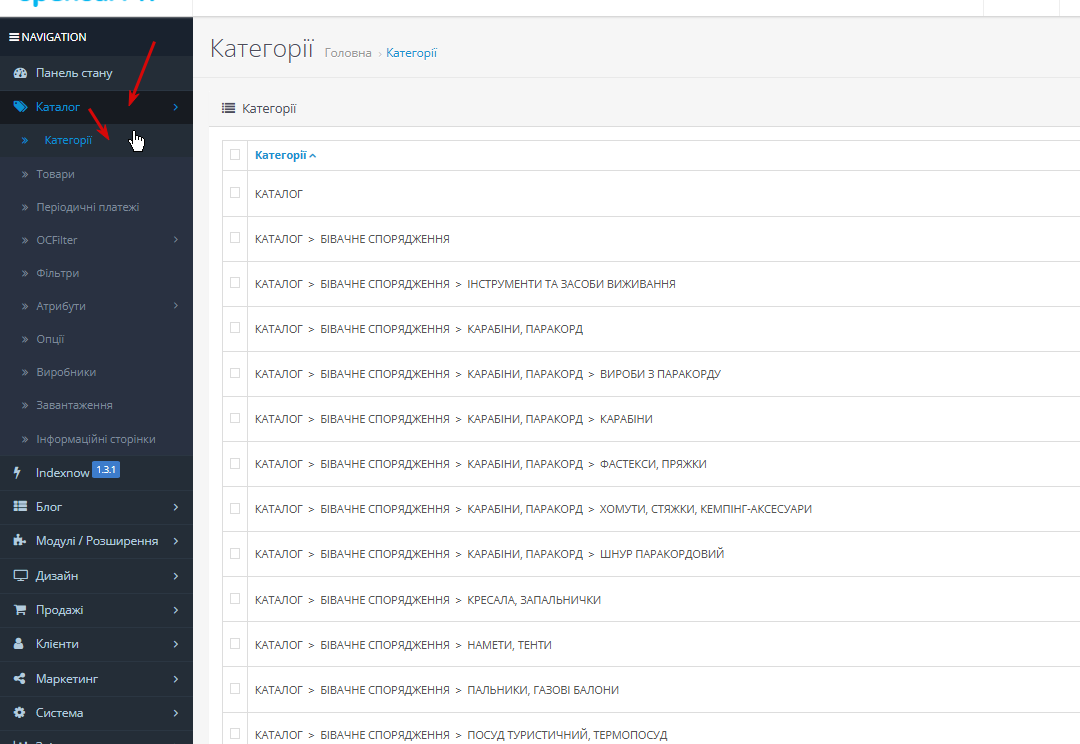The image size is (1080, 744).
Task: Sort by the Категорії column header
Action: [x=281, y=155]
